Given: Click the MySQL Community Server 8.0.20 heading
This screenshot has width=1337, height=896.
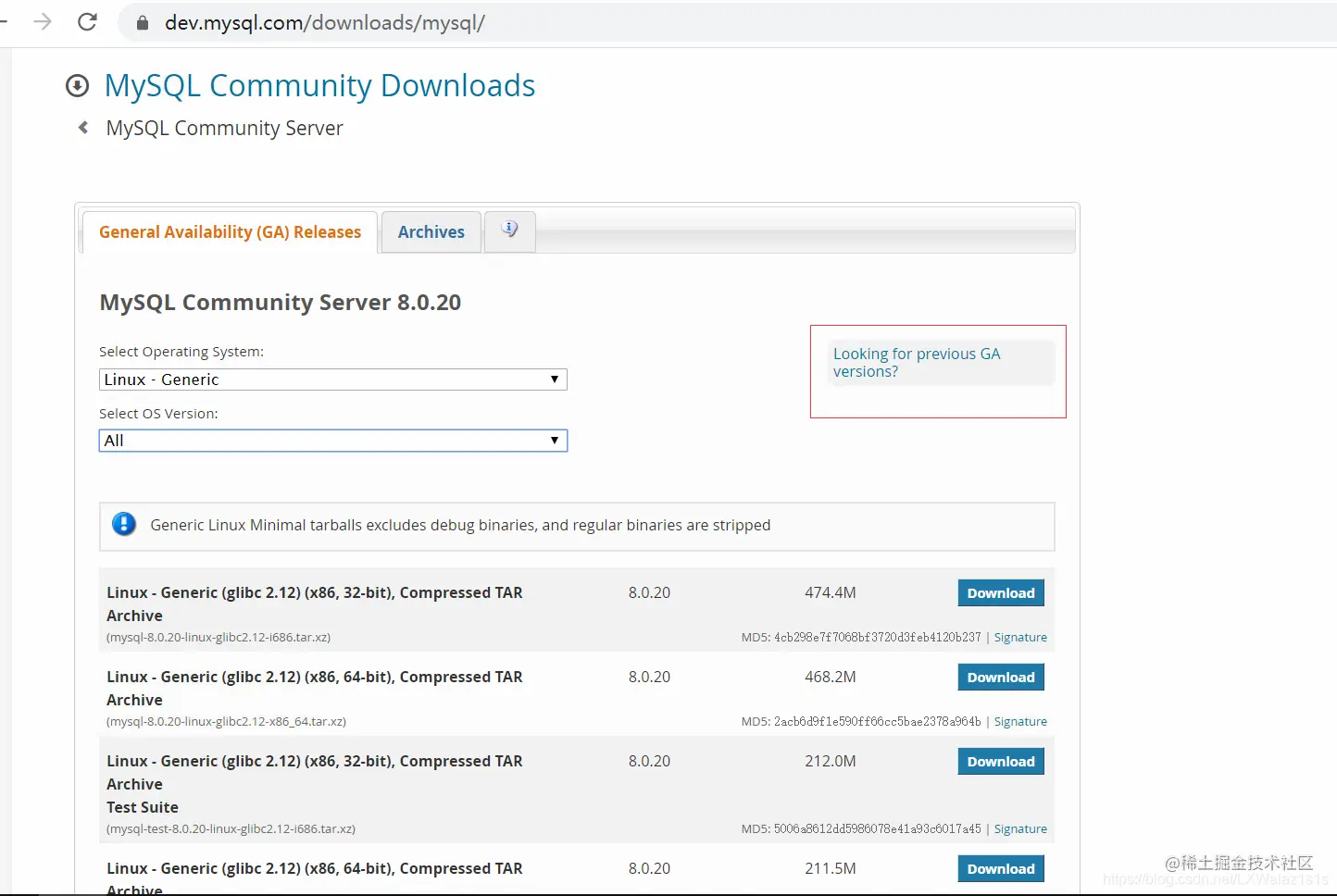Looking at the screenshot, I should 281,303.
